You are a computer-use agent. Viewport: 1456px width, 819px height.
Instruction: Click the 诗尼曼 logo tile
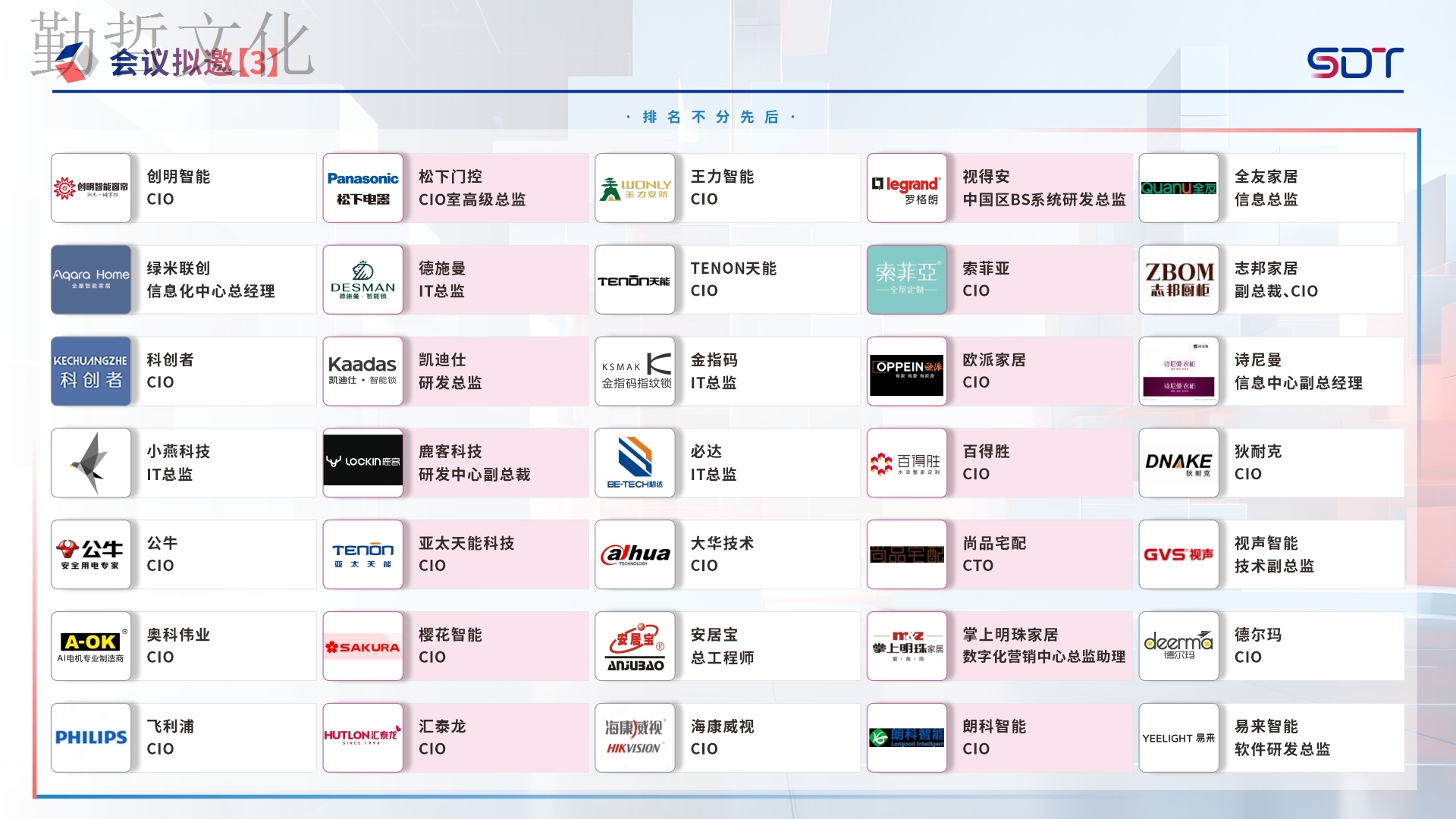pos(1178,372)
